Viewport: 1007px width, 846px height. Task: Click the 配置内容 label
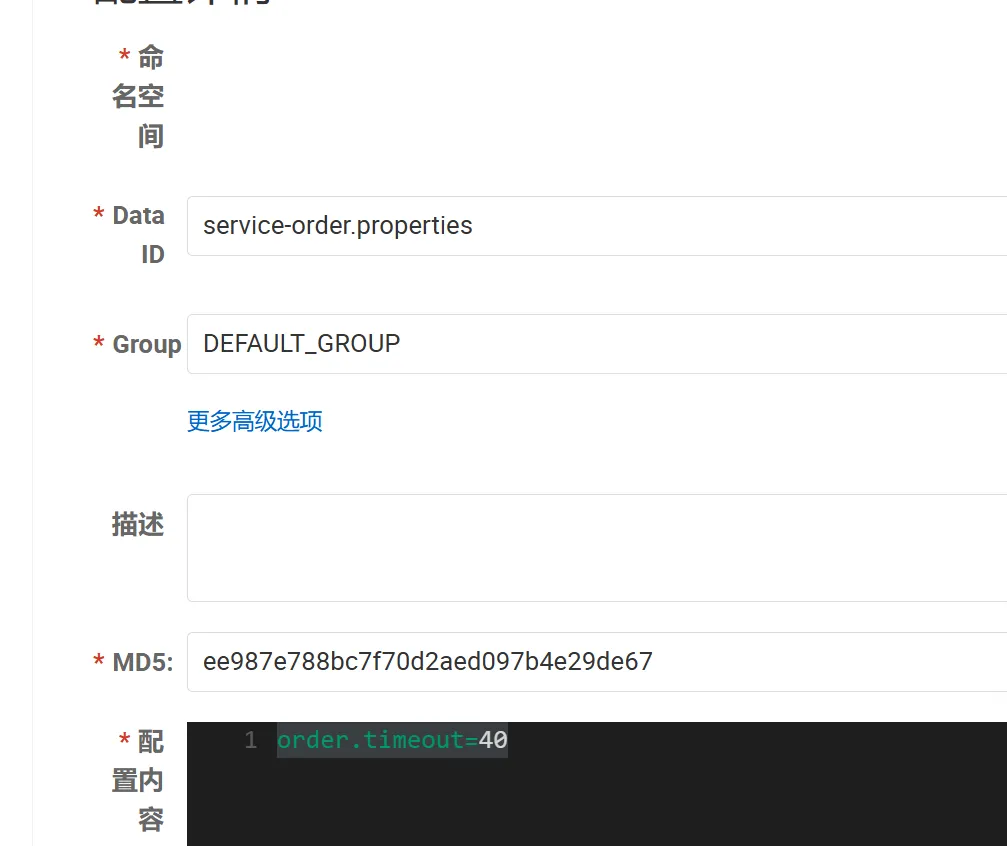[x=139, y=780]
